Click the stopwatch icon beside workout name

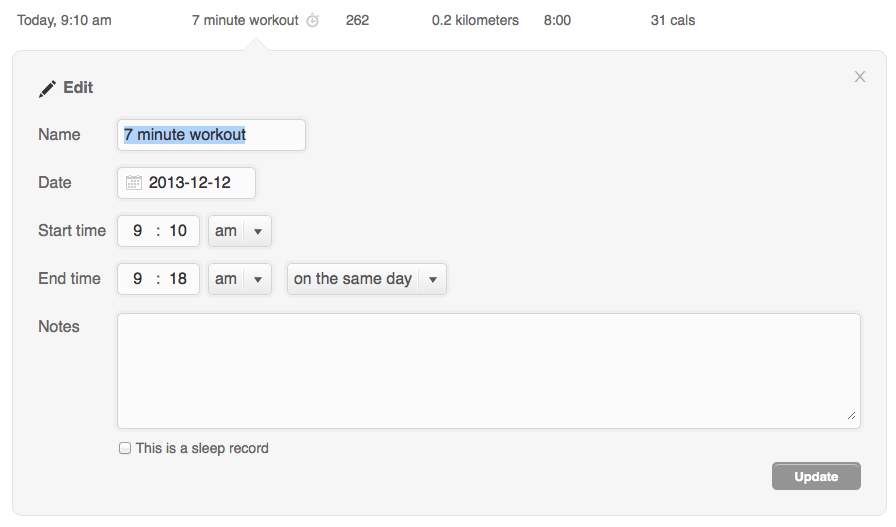tap(313, 21)
